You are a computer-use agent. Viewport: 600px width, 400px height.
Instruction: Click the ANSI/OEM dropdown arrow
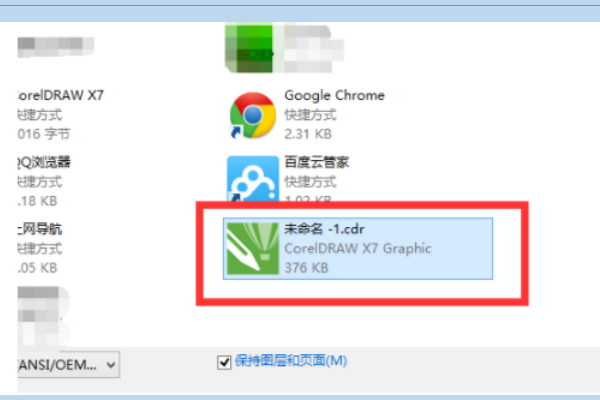[111, 365]
